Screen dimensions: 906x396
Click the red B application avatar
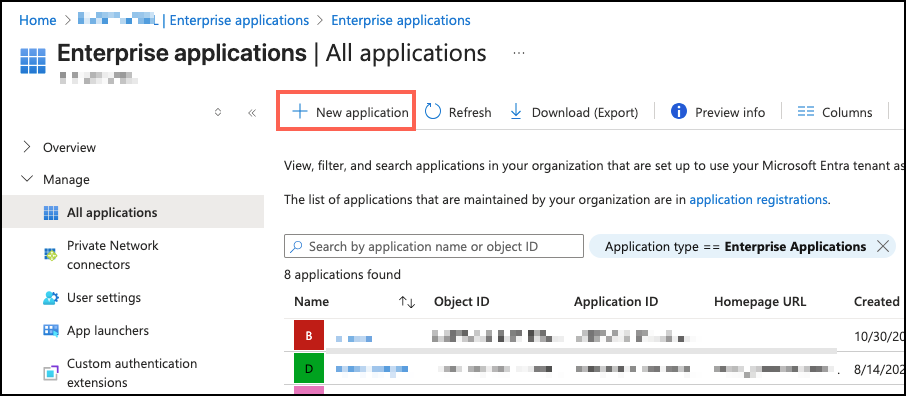(309, 336)
